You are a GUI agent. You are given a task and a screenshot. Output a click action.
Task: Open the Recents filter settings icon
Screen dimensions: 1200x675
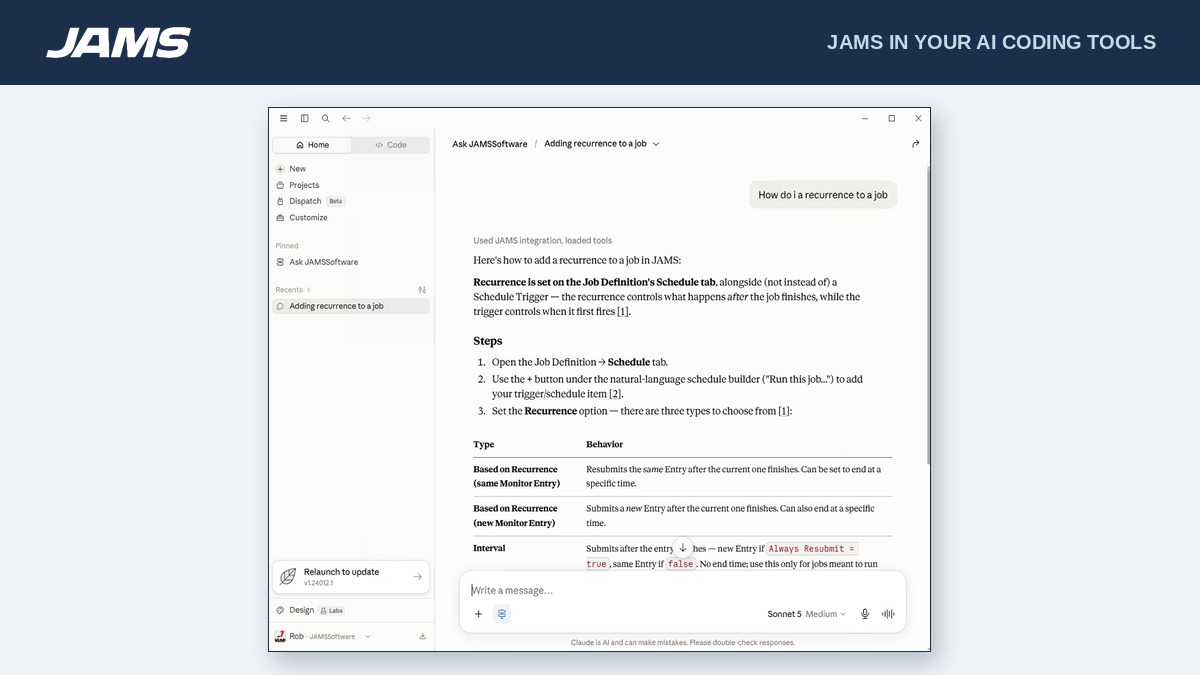coord(422,290)
